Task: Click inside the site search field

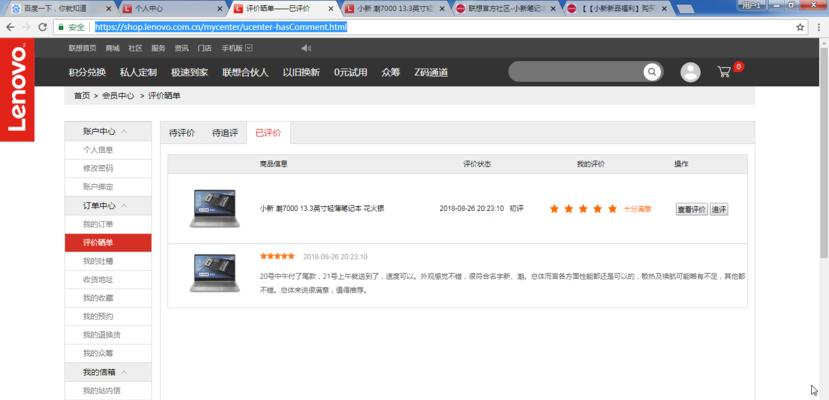Action: pos(576,71)
